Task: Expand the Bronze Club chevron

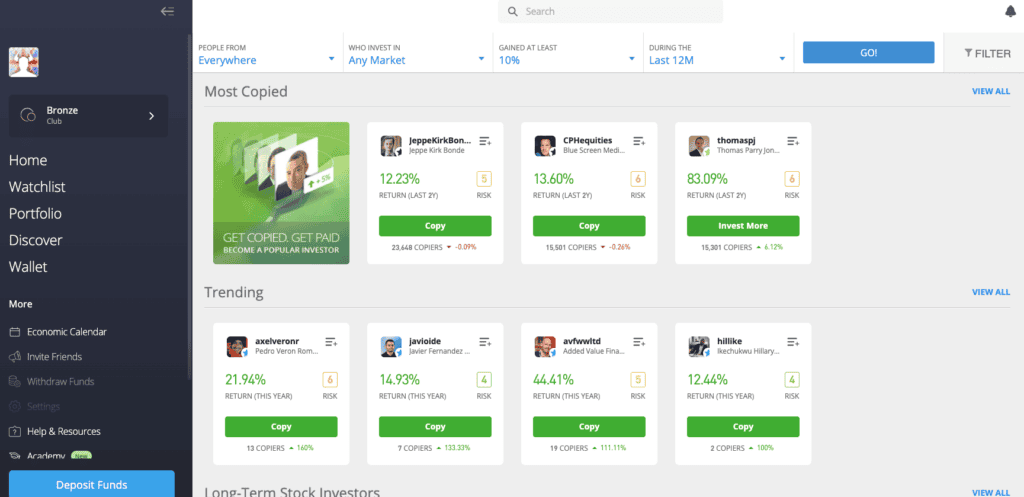Action: pyautogui.click(x=152, y=116)
